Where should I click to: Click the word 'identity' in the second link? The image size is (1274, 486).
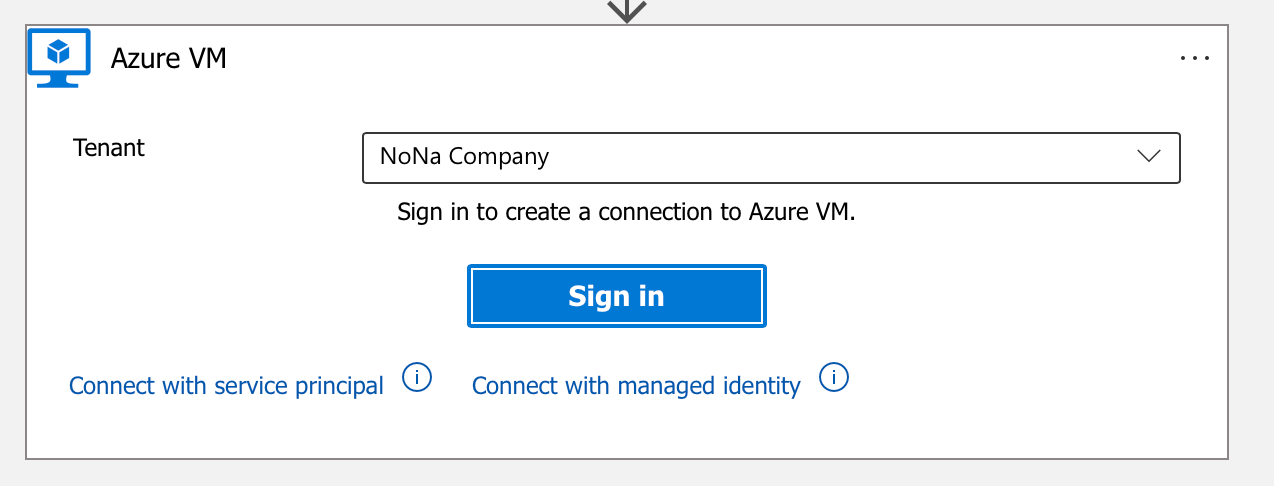(761, 386)
